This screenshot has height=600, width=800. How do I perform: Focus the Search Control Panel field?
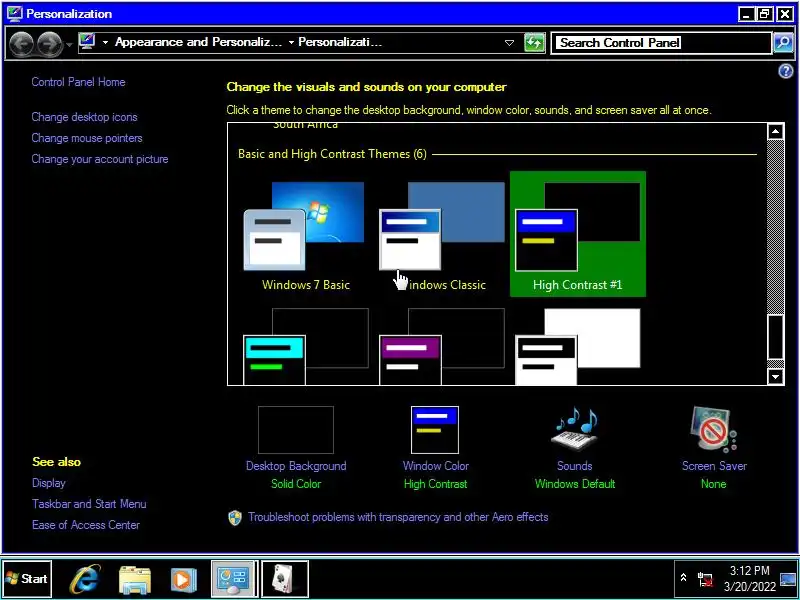point(661,43)
